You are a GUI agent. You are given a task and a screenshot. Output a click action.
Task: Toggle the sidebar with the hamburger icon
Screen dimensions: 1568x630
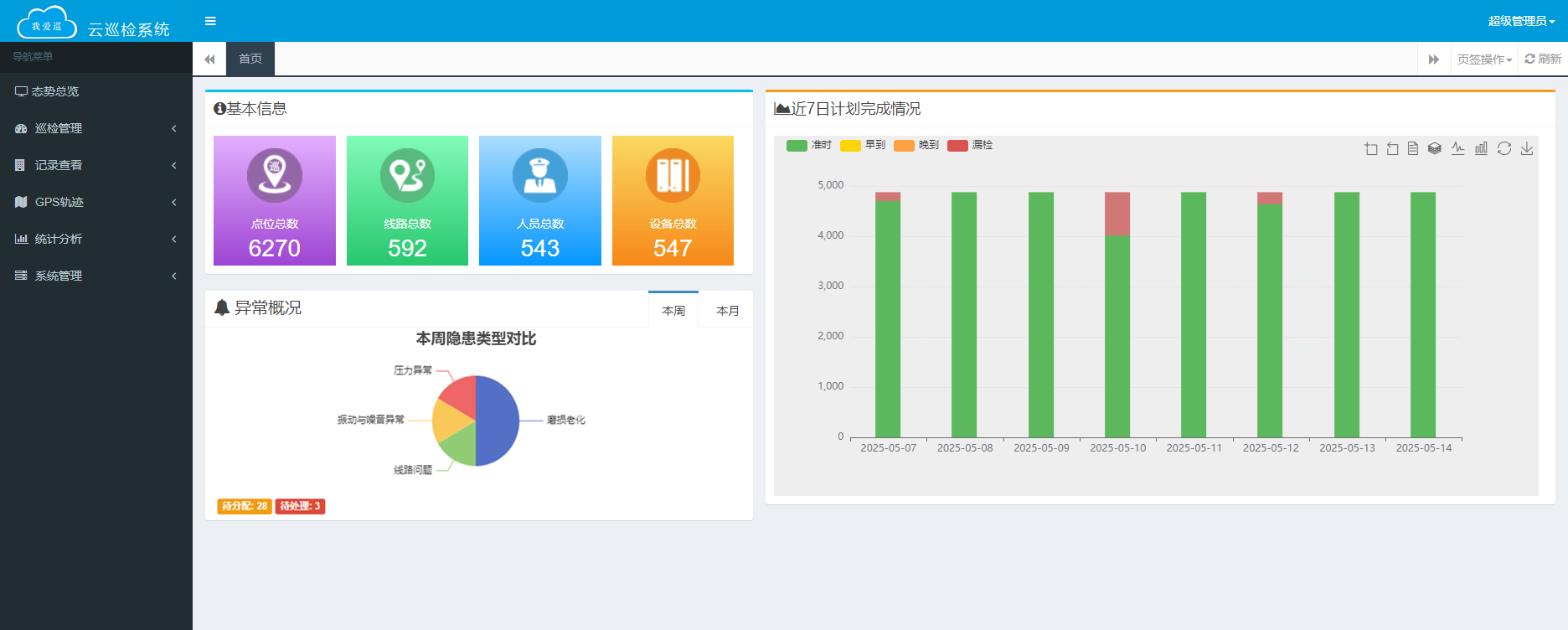[210, 21]
